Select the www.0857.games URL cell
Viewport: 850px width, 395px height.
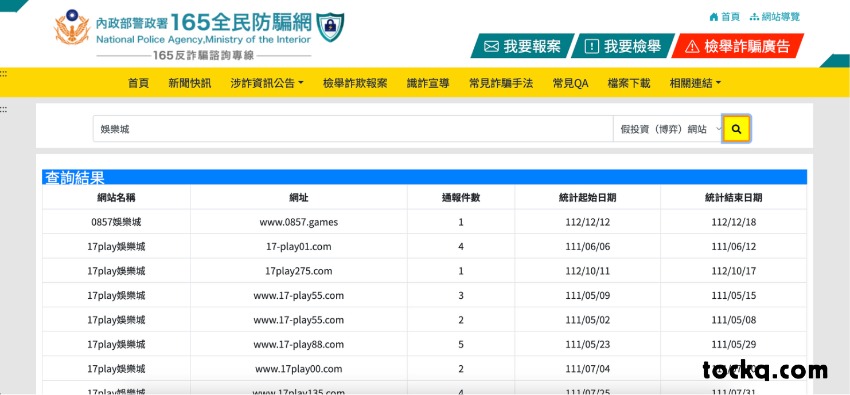pyautogui.click(x=299, y=222)
